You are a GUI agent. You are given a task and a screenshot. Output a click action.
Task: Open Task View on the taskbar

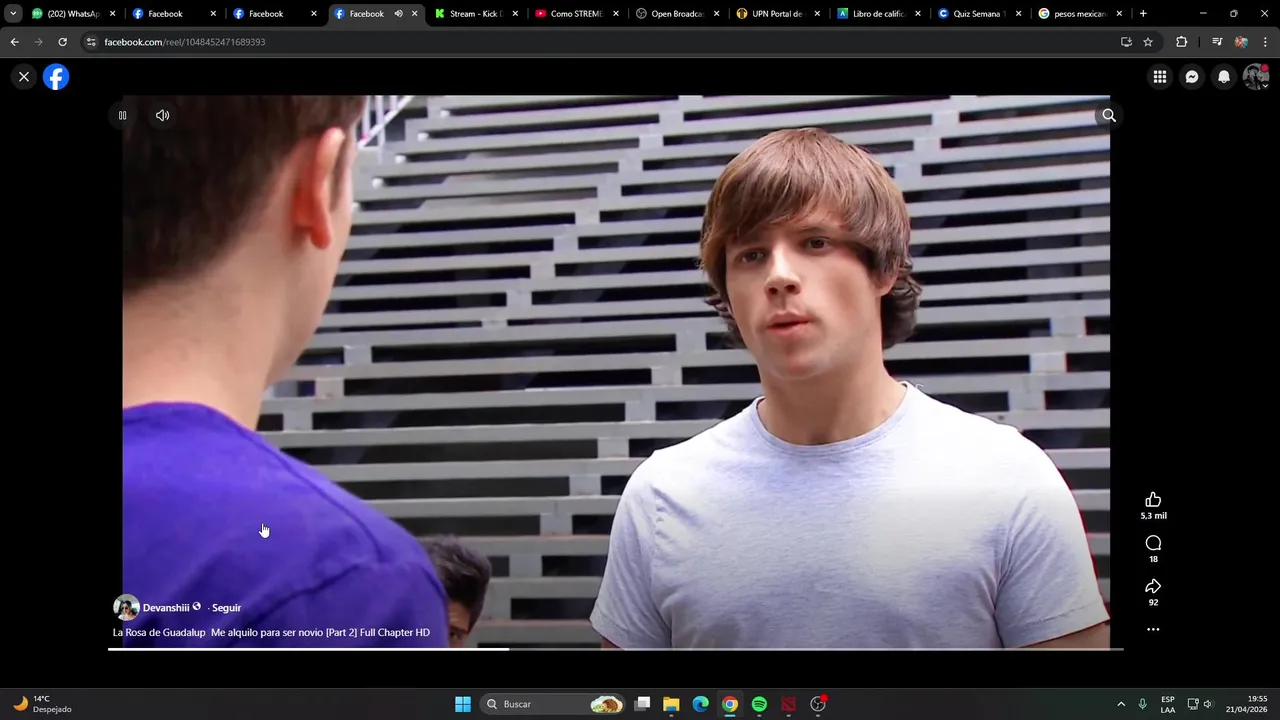(x=643, y=704)
